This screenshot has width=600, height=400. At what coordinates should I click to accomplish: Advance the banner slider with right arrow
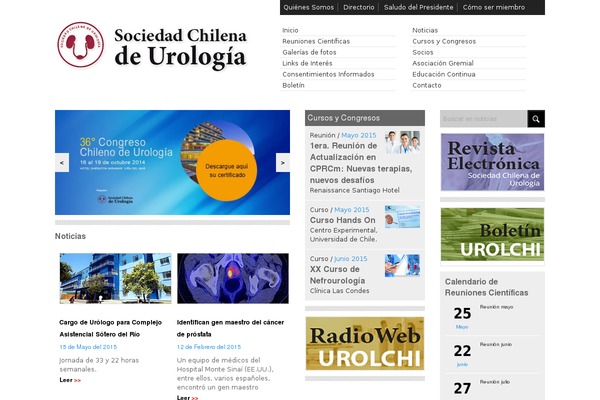pos(283,163)
